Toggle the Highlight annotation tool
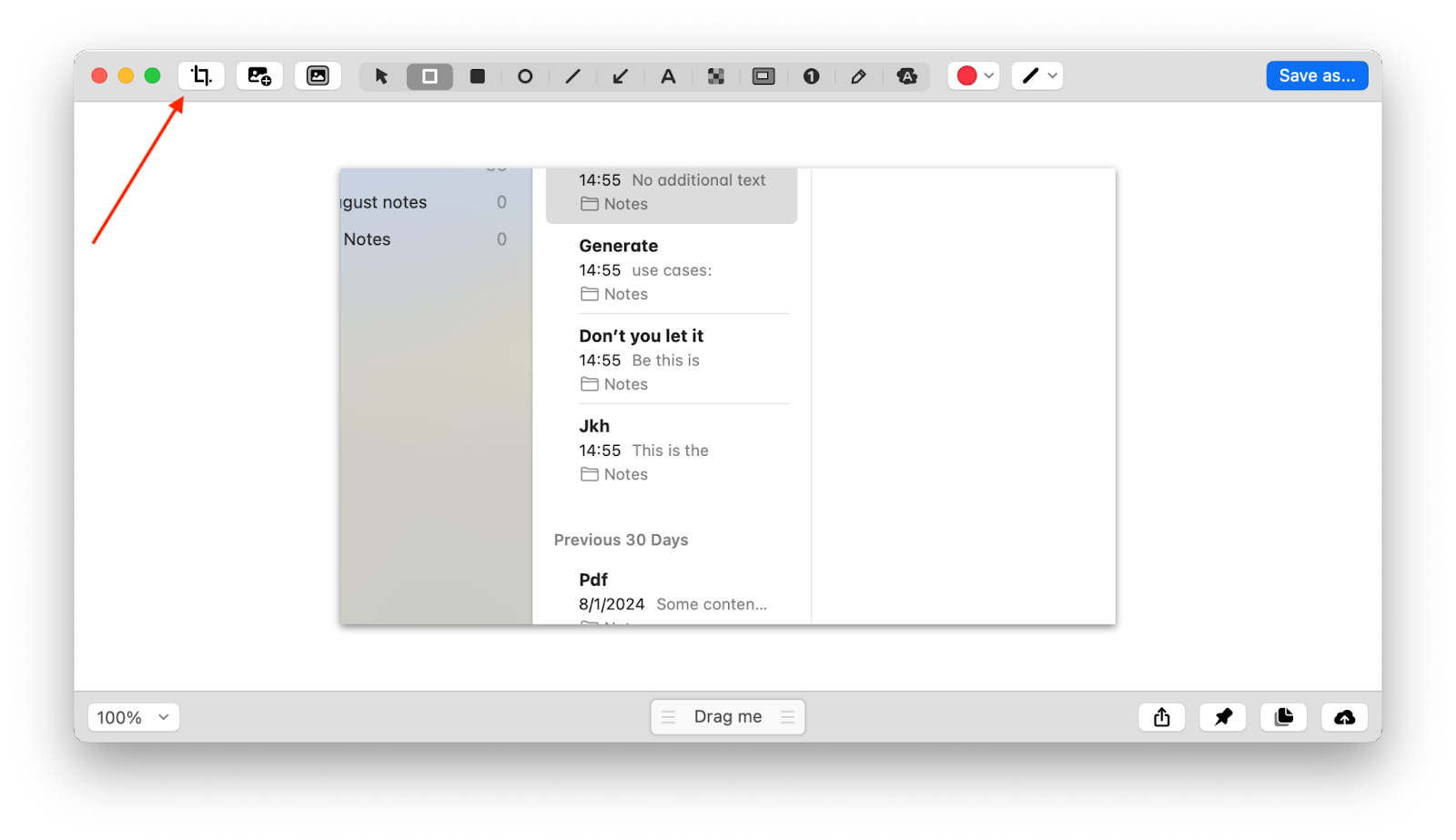The width and height of the screenshot is (1456, 840). tap(907, 76)
